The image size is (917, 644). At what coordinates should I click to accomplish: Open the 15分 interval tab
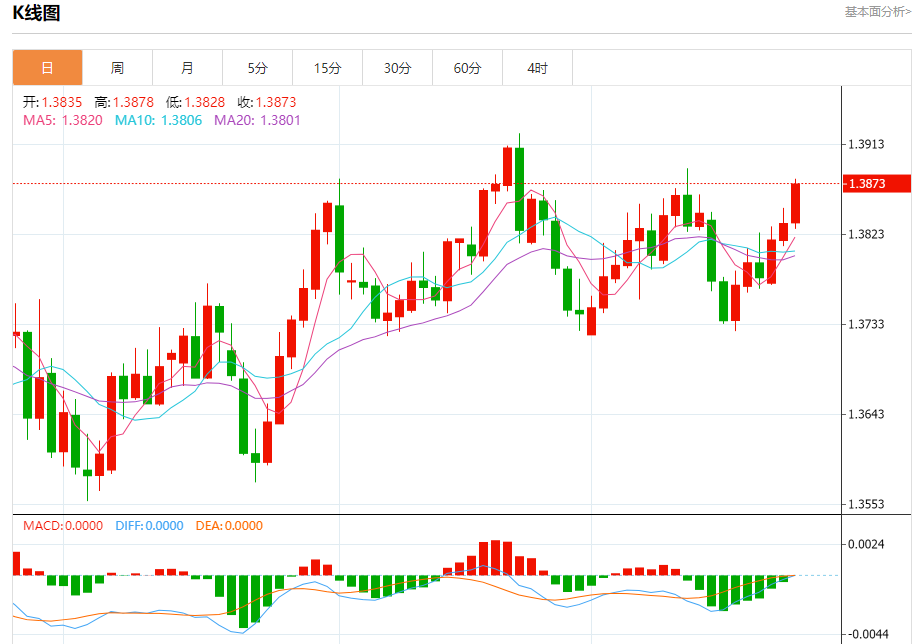click(328, 68)
